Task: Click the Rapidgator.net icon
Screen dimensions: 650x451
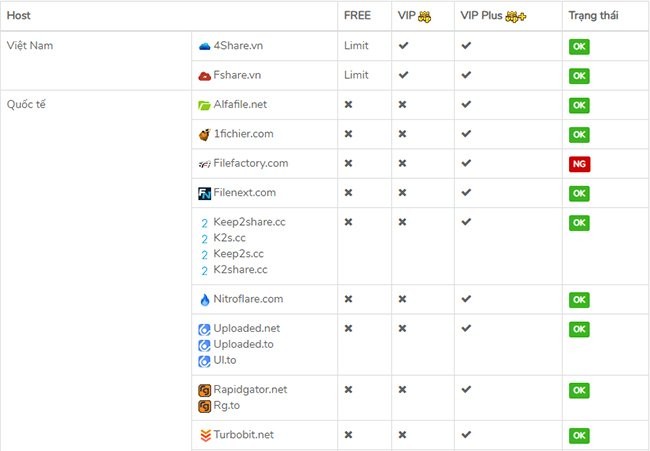Action: [204, 389]
